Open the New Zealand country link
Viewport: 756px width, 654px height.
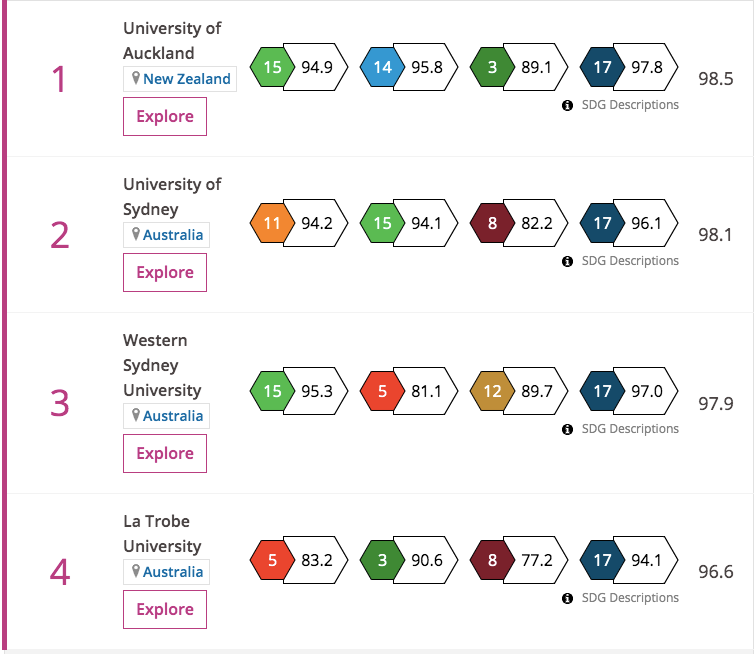click(187, 79)
